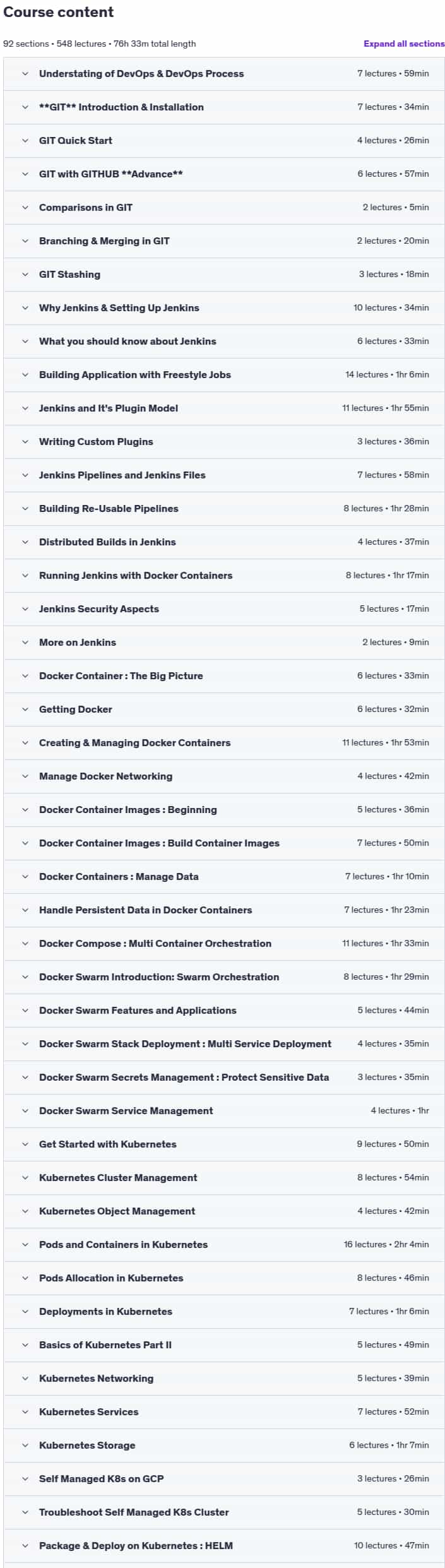The height and width of the screenshot is (1568, 445).
Task: Open Manage Docker Networking section
Action: [x=224, y=776]
